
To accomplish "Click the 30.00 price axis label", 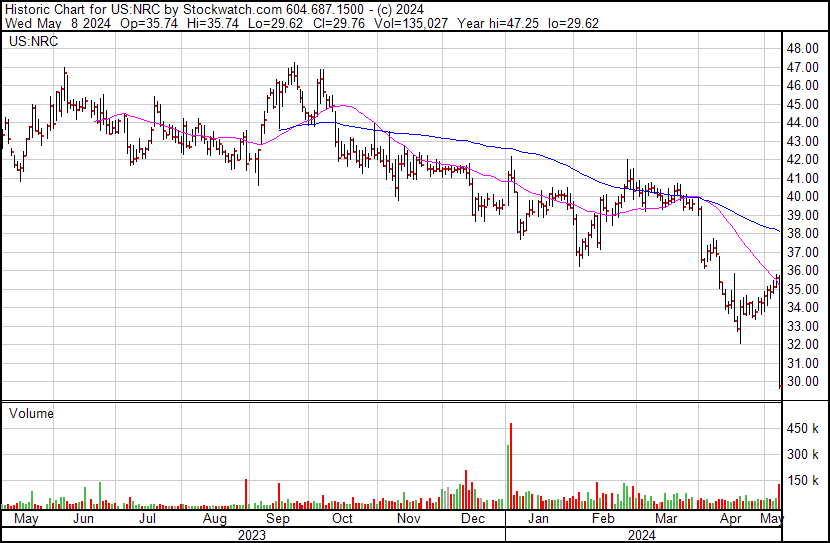I will [x=803, y=382].
